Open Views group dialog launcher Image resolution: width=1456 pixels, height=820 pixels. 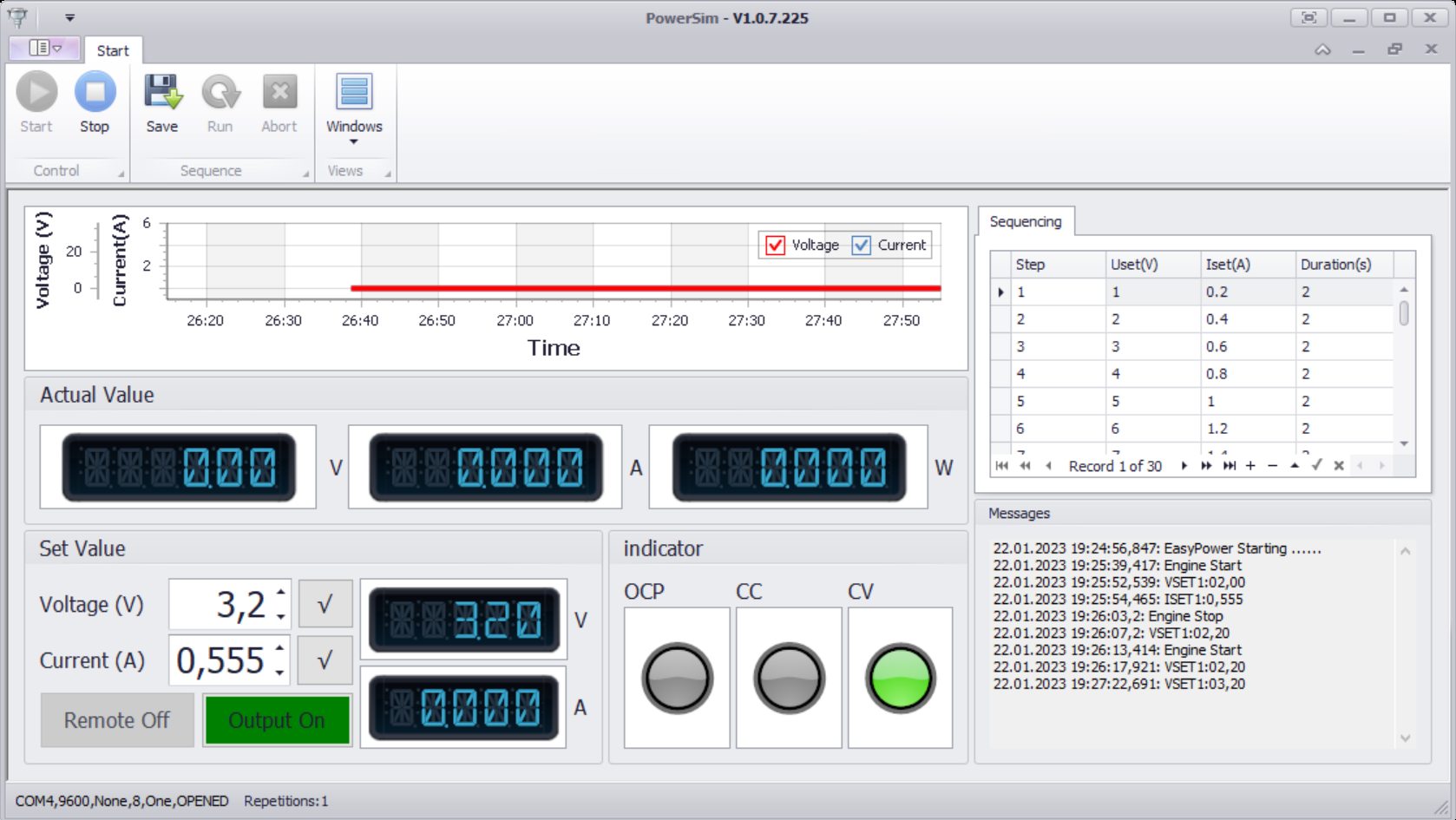[x=387, y=174]
